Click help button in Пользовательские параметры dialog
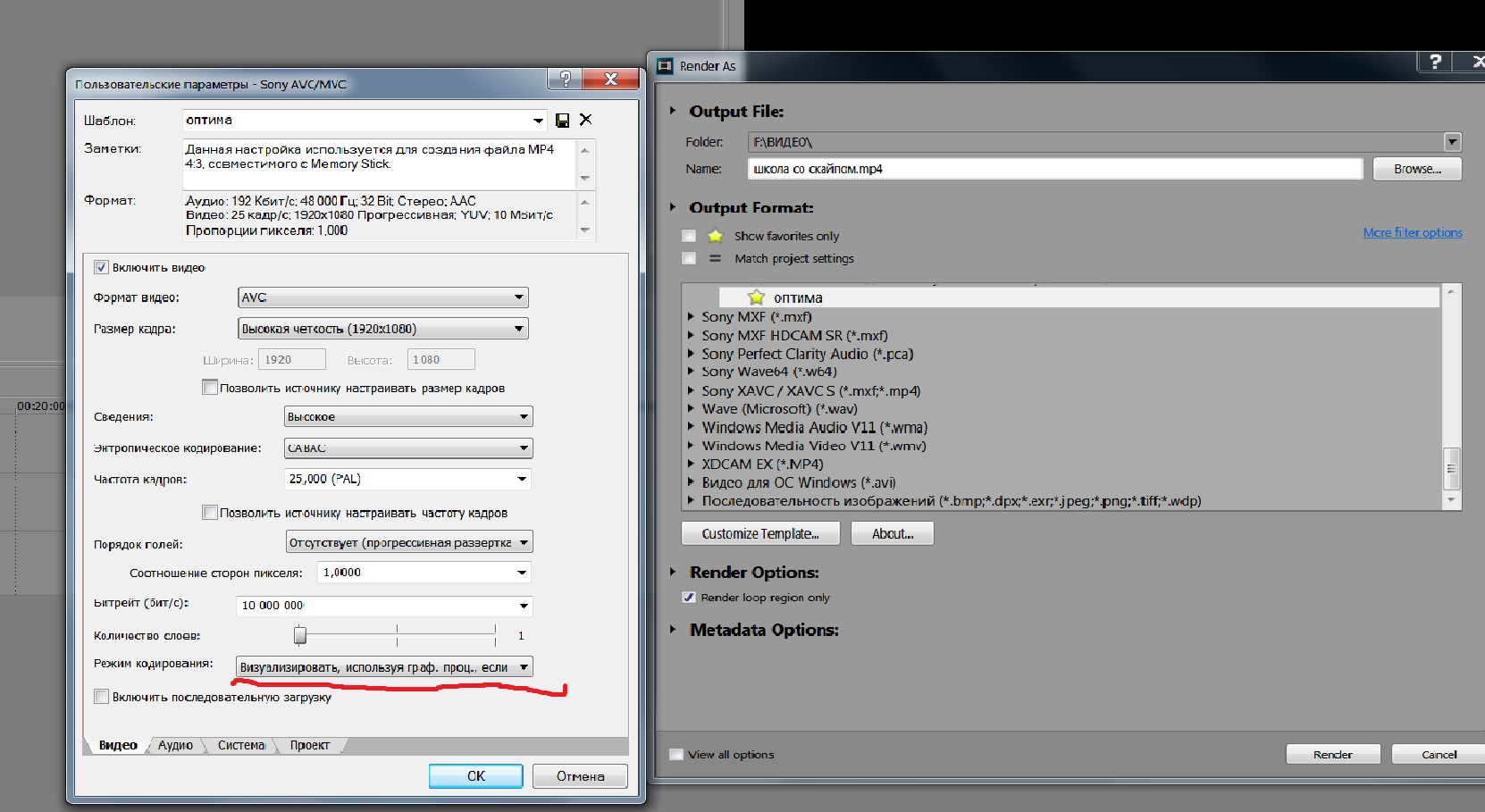 pyautogui.click(x=565, y=79)
